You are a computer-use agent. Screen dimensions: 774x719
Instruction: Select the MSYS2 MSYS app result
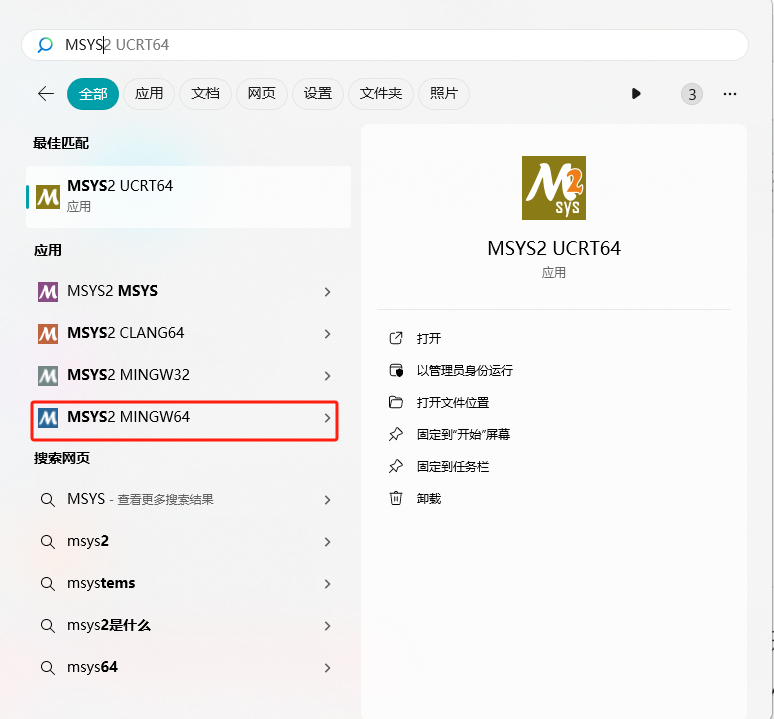point(185,292)
